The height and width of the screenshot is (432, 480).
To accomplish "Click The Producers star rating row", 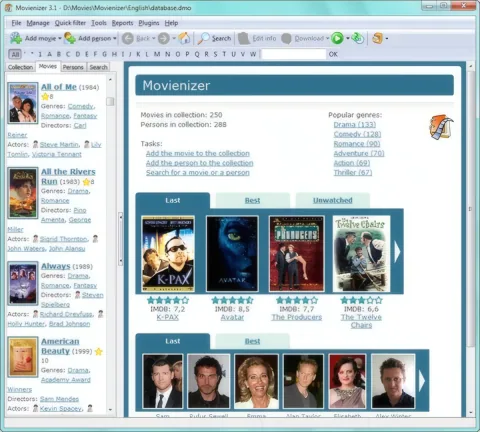I will pos(297,300).
